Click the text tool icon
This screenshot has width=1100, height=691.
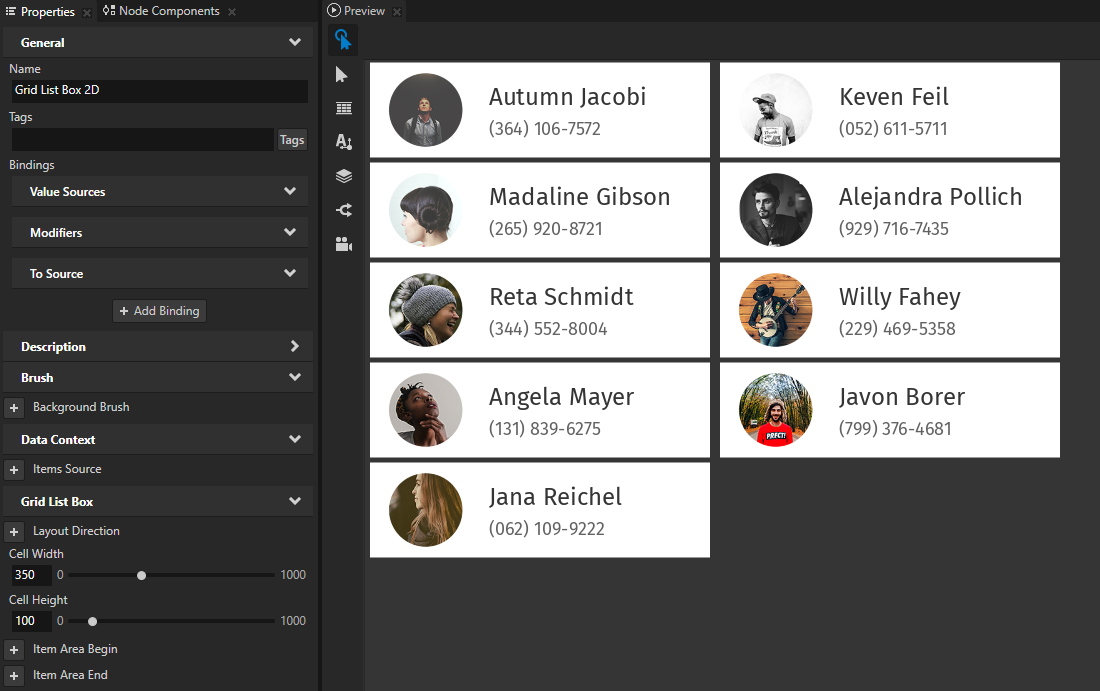pos(344,142)
